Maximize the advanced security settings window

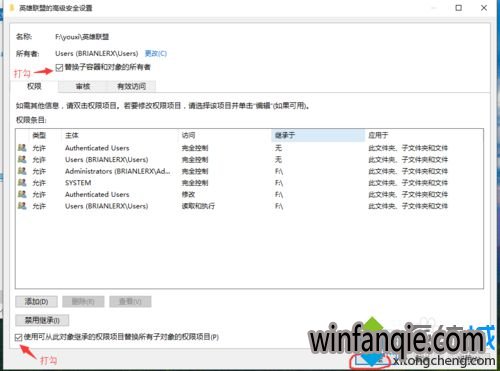click(x=459, y=8)
